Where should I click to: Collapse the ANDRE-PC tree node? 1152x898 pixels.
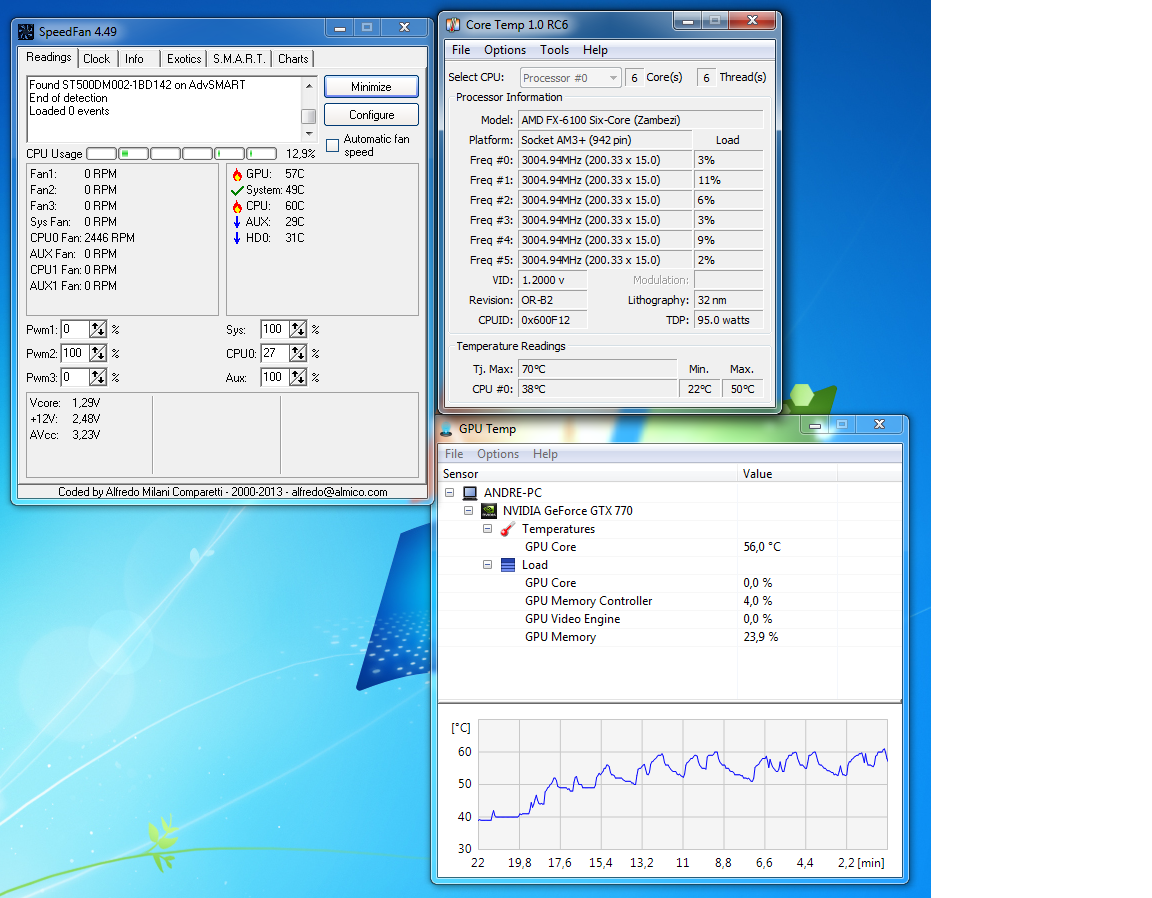[450, 493]
